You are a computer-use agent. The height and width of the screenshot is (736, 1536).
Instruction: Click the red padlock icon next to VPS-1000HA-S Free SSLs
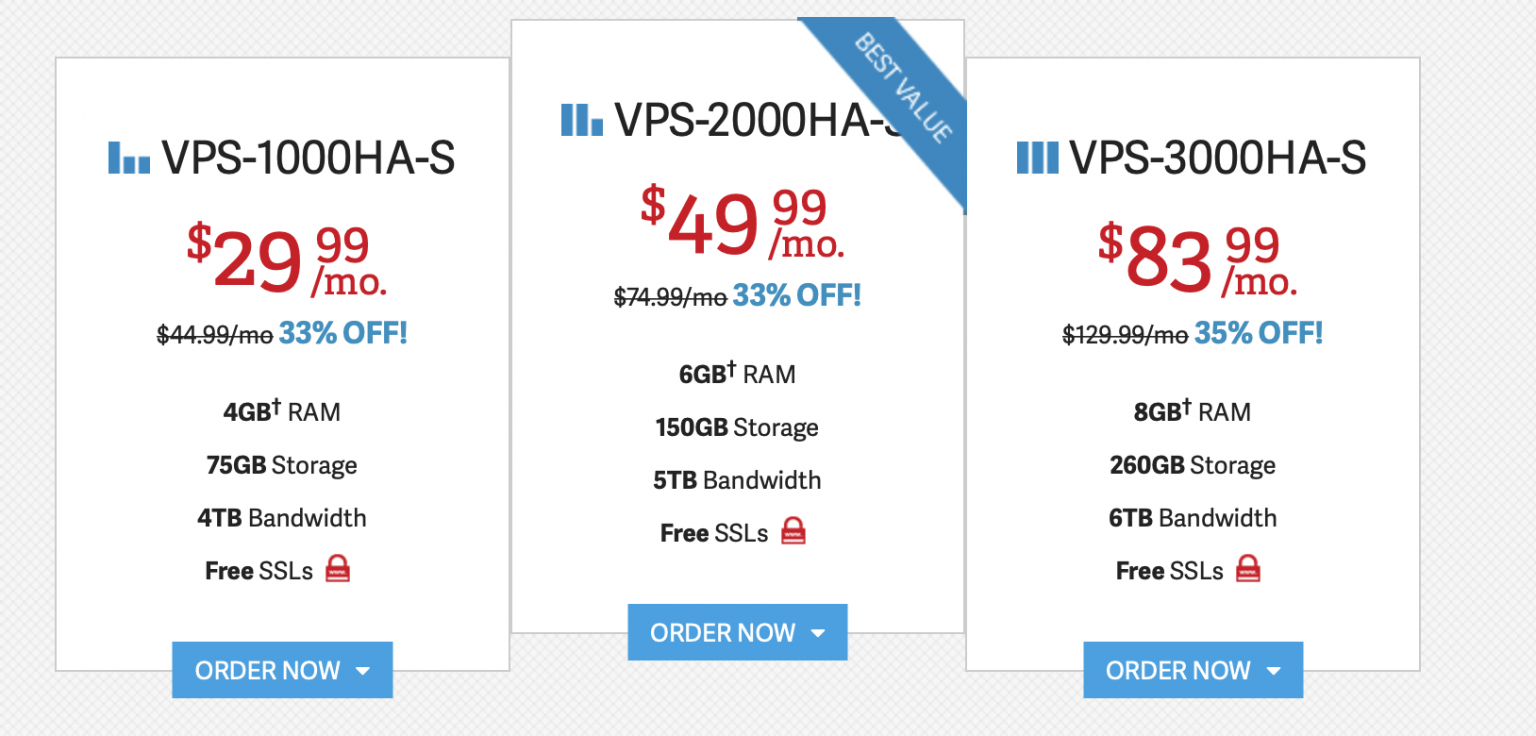pyautogui.click(x=337, y=568)
